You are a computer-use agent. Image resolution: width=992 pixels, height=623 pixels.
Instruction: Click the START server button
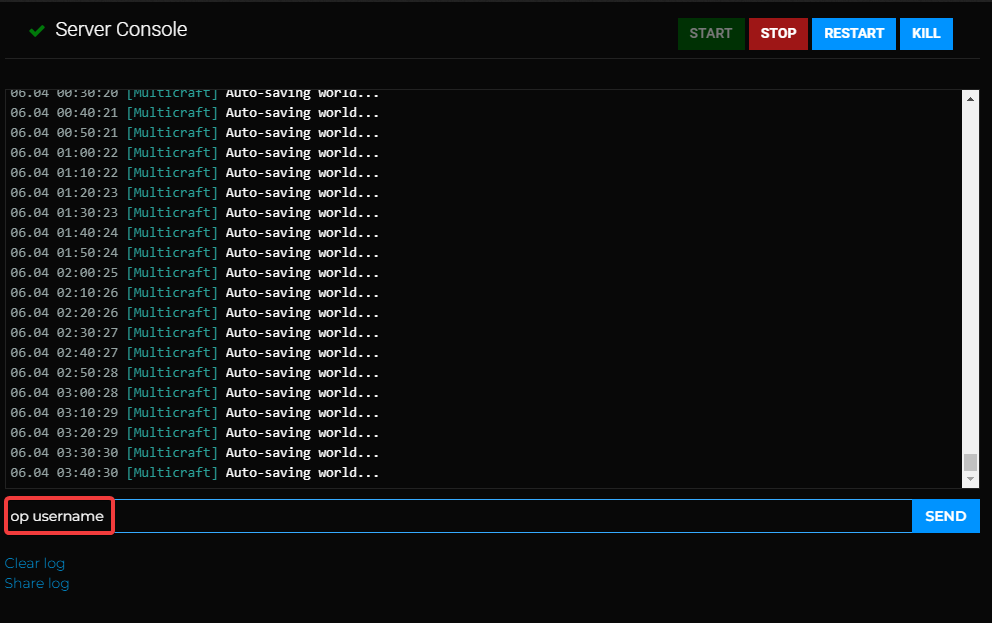710,34
